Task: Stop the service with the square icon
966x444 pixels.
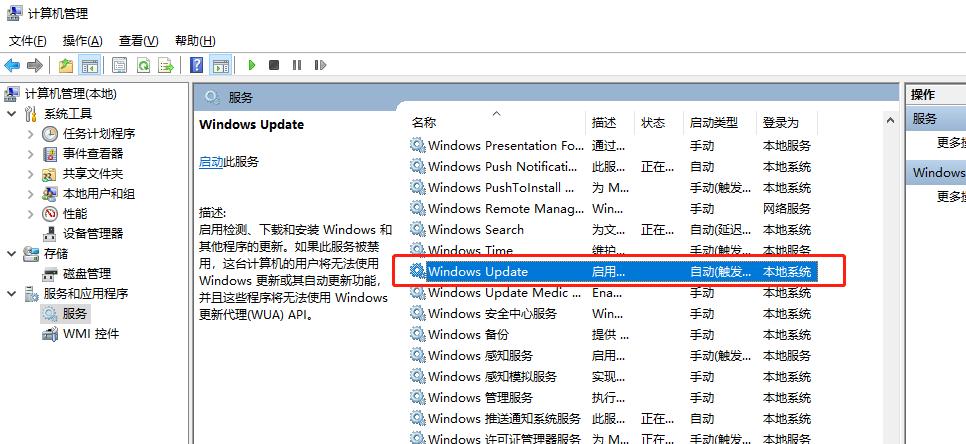Action: (274, 65)
